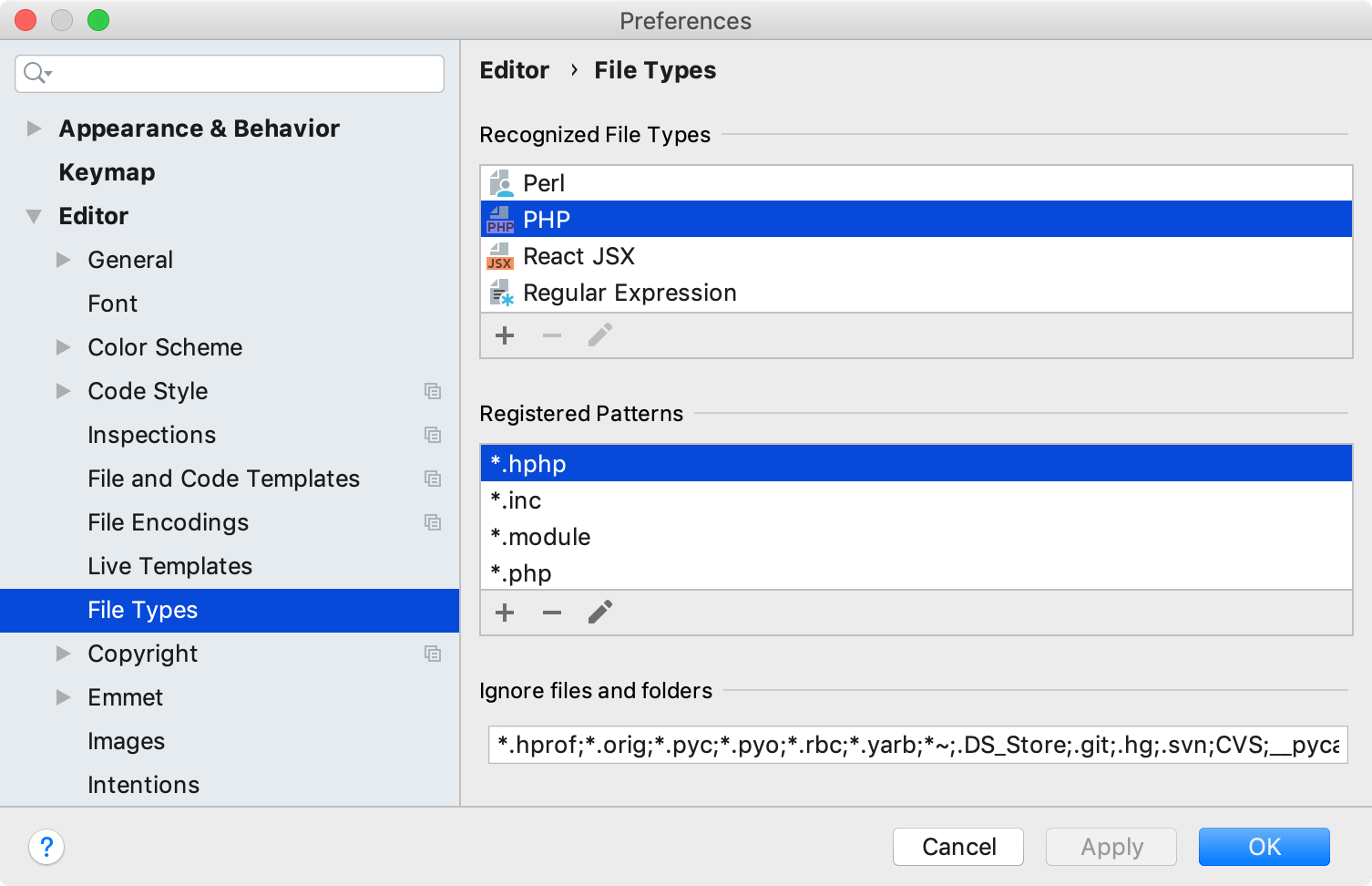Click the Ignore files and folders input field
Screen dimensions: 1372x886
(x=911, y=745)
